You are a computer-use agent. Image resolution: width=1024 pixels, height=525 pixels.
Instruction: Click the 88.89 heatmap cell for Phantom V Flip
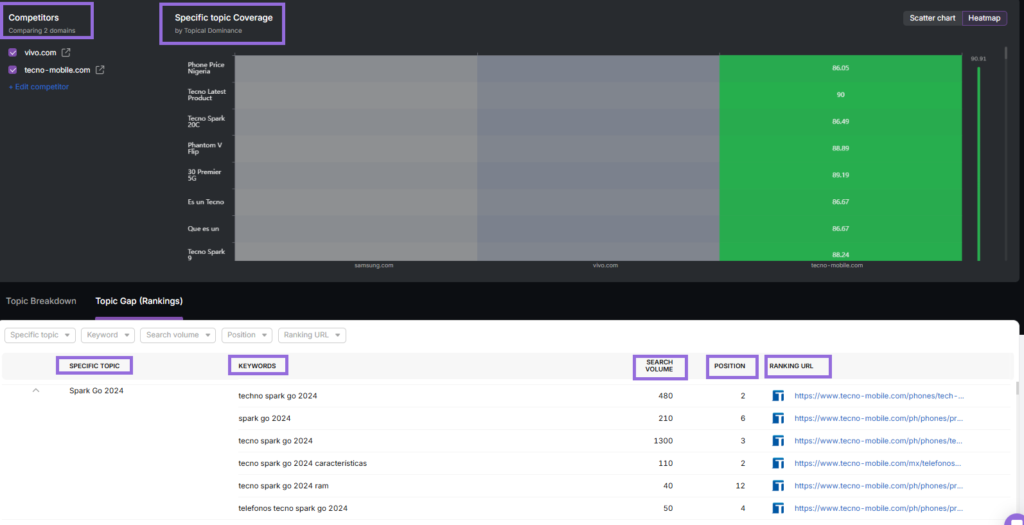click(x=840, y=148)
